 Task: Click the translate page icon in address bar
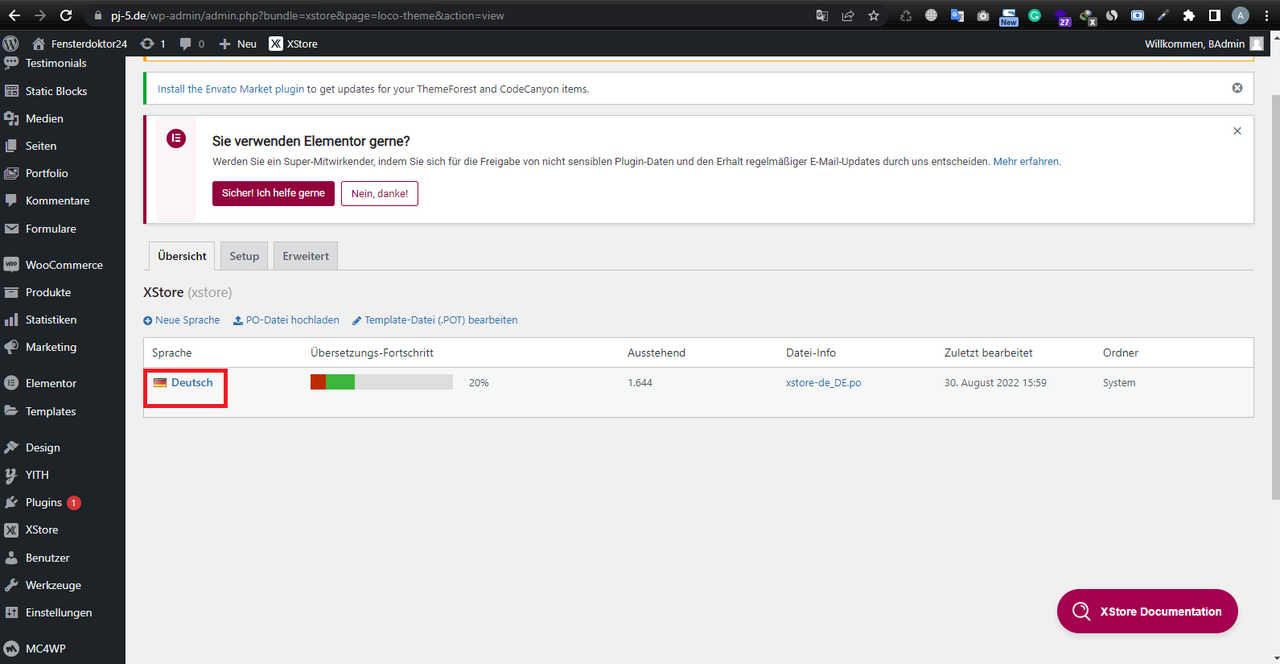(x=822, y=15)
